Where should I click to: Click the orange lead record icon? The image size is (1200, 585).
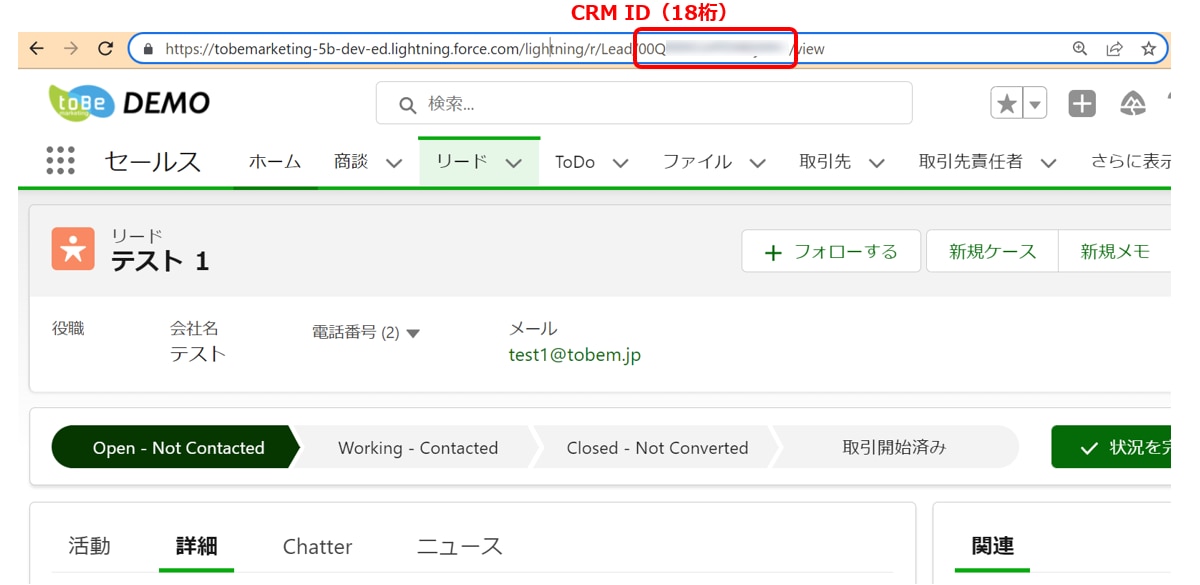(x=73, y=249)
